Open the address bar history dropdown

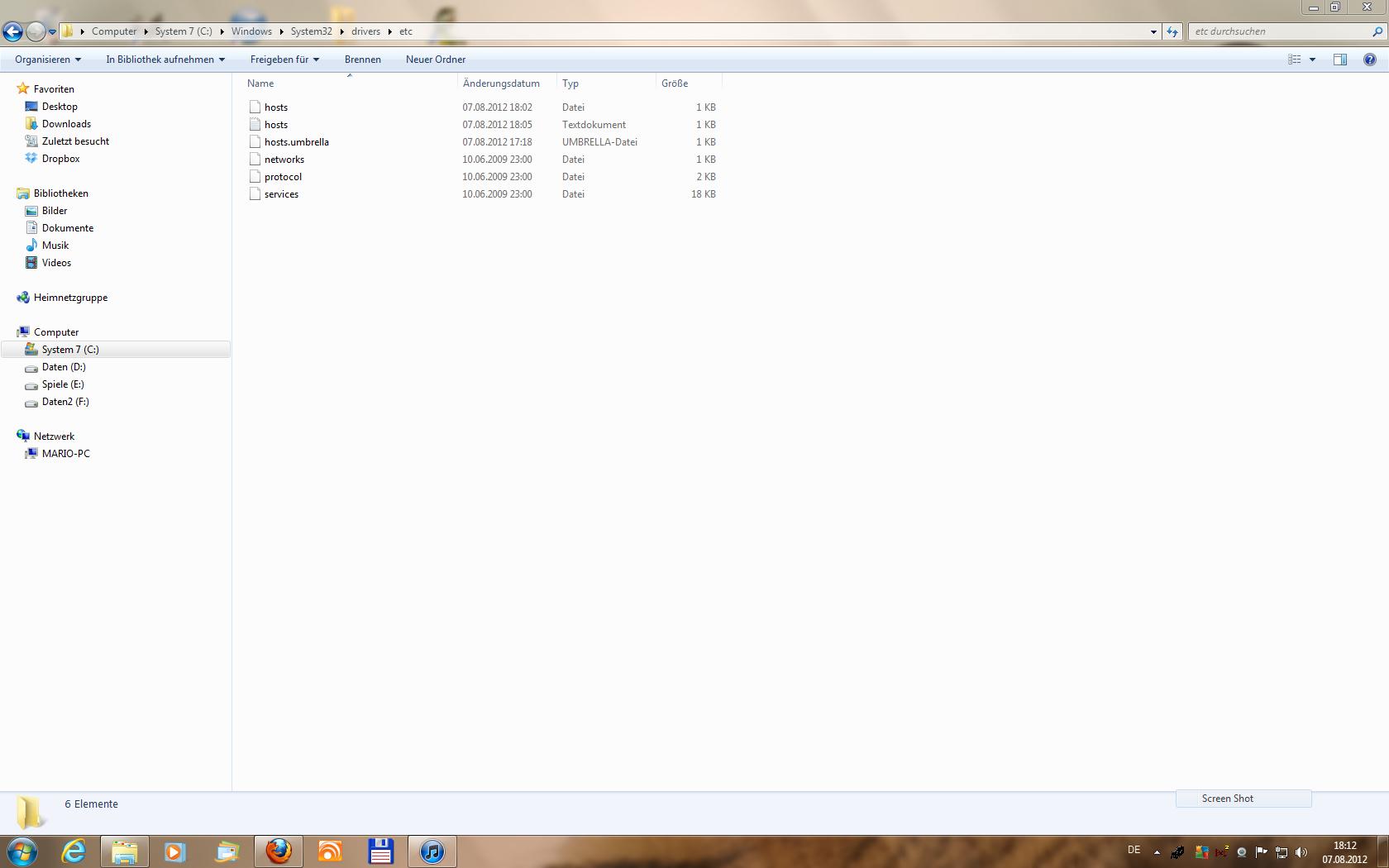click(x=1153, y=31)
